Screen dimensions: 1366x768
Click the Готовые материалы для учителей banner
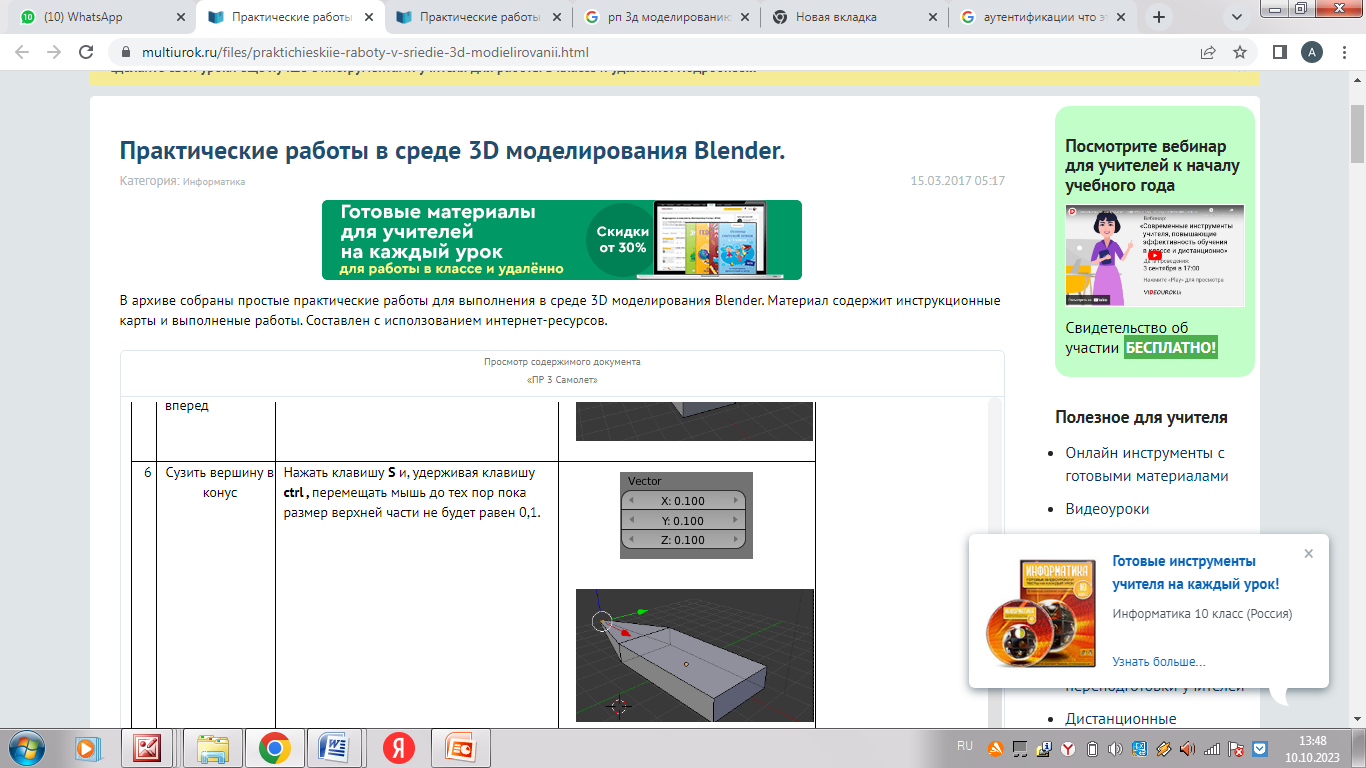[x=562, y=240]
